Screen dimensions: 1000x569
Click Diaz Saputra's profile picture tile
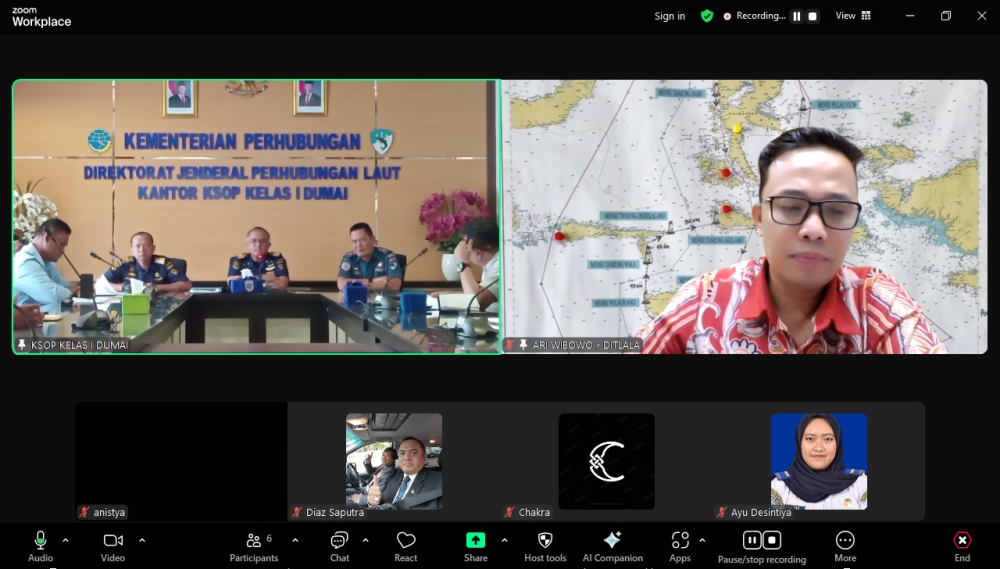(394, 461)
